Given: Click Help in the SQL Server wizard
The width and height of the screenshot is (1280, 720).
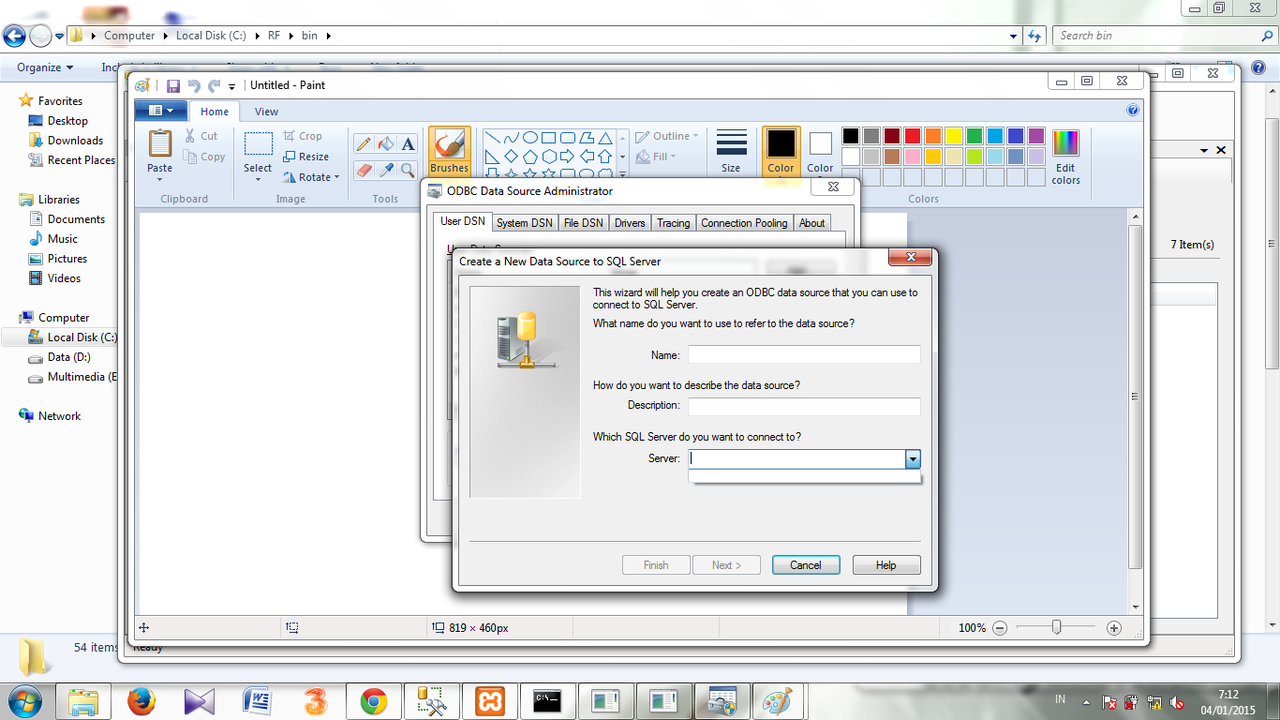Looking at the screenshot, I should pos(886,565).
